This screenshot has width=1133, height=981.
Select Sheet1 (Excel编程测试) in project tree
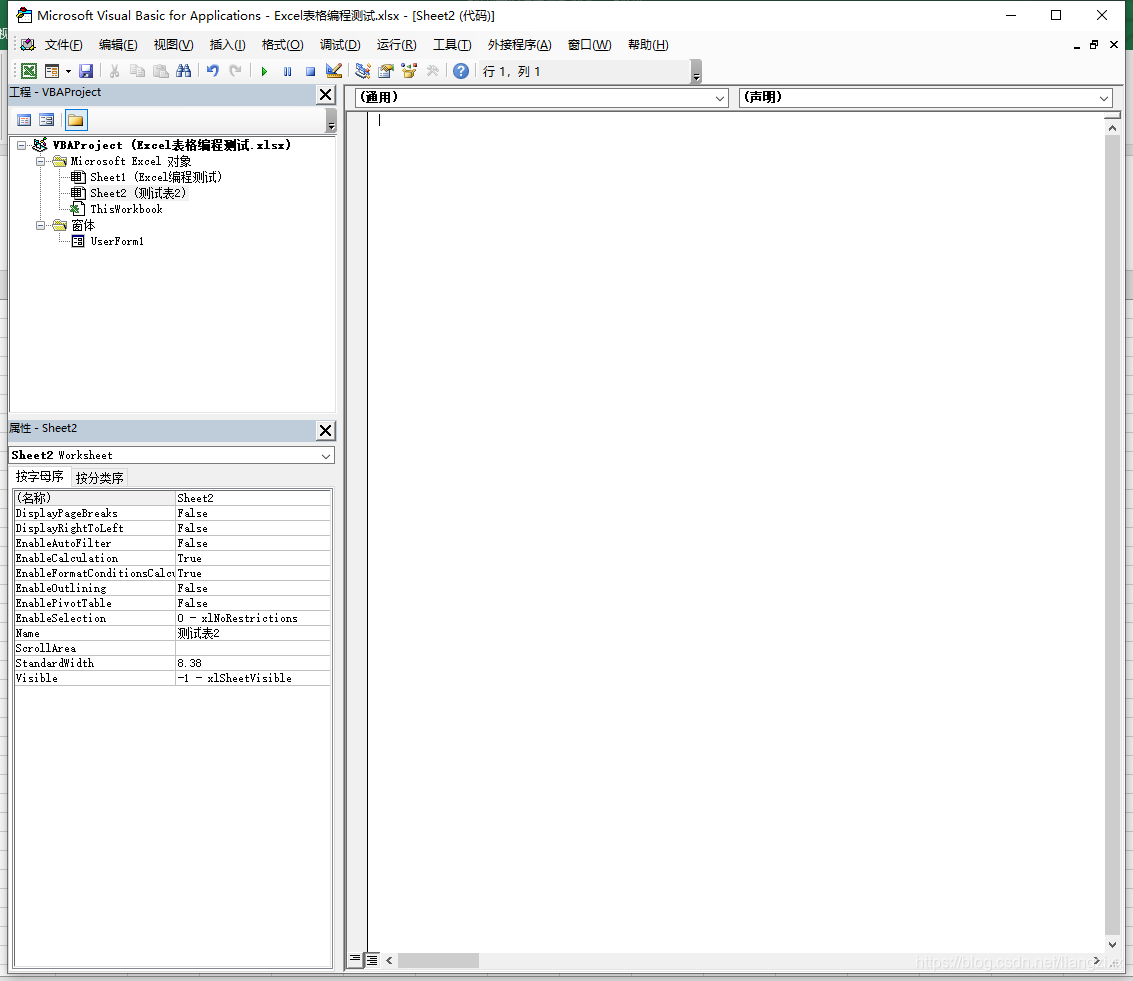click(x=155, y=177)
